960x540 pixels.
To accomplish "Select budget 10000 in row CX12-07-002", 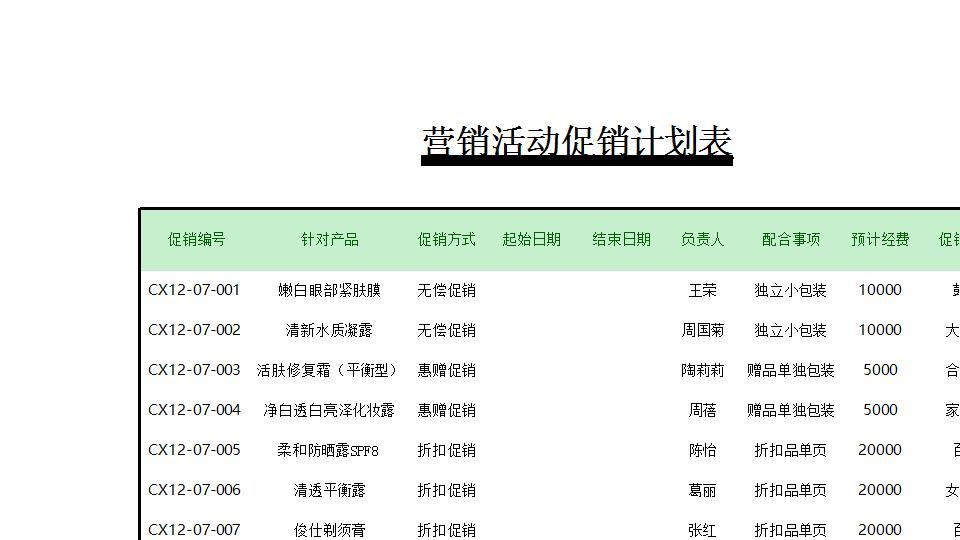I will (880, 330).
